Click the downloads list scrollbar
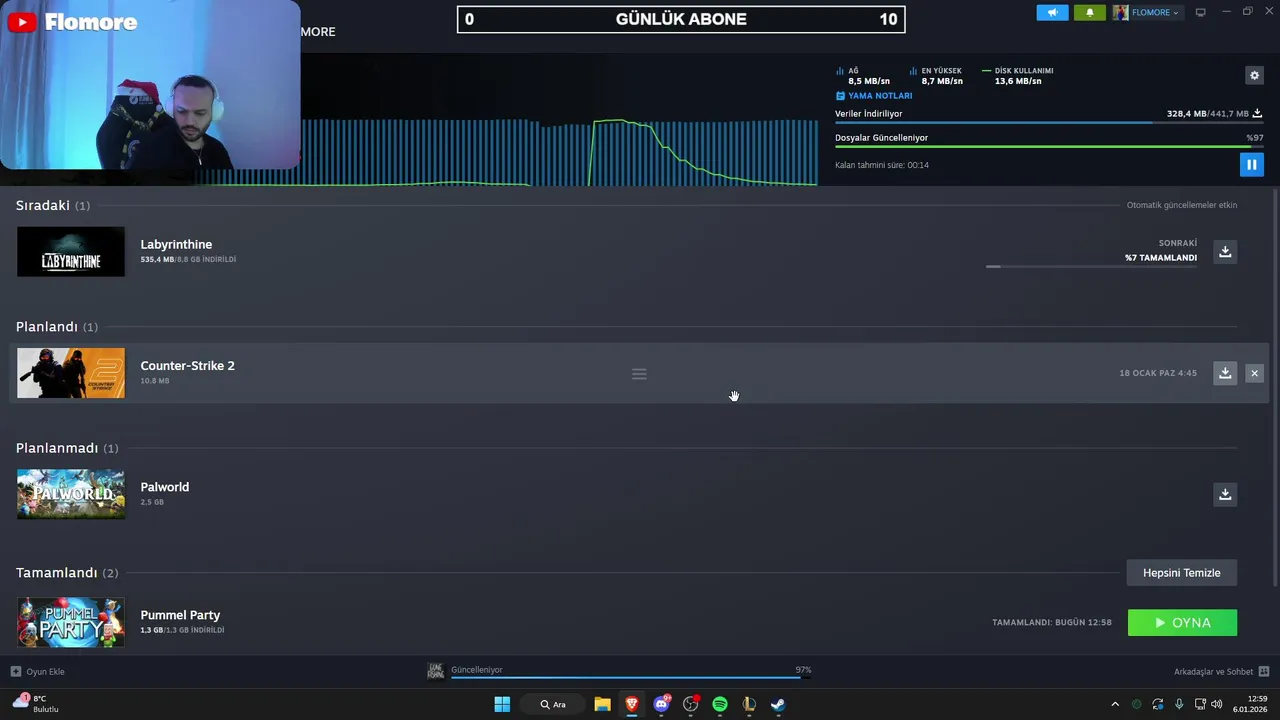 tap(1274, 390)
